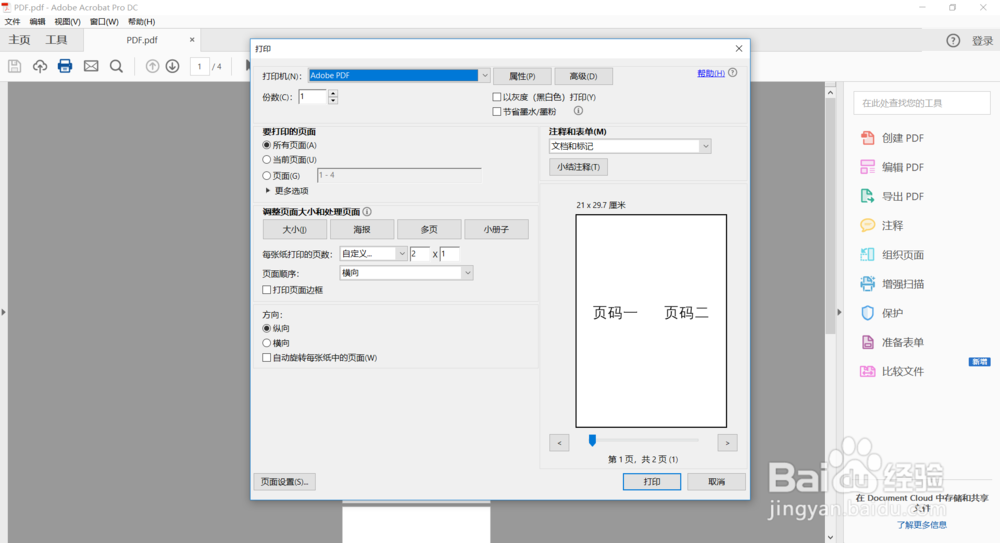Close the print dialog with X
The height and width of the screenshot is (543, 1000).
[x=739, y=48]
